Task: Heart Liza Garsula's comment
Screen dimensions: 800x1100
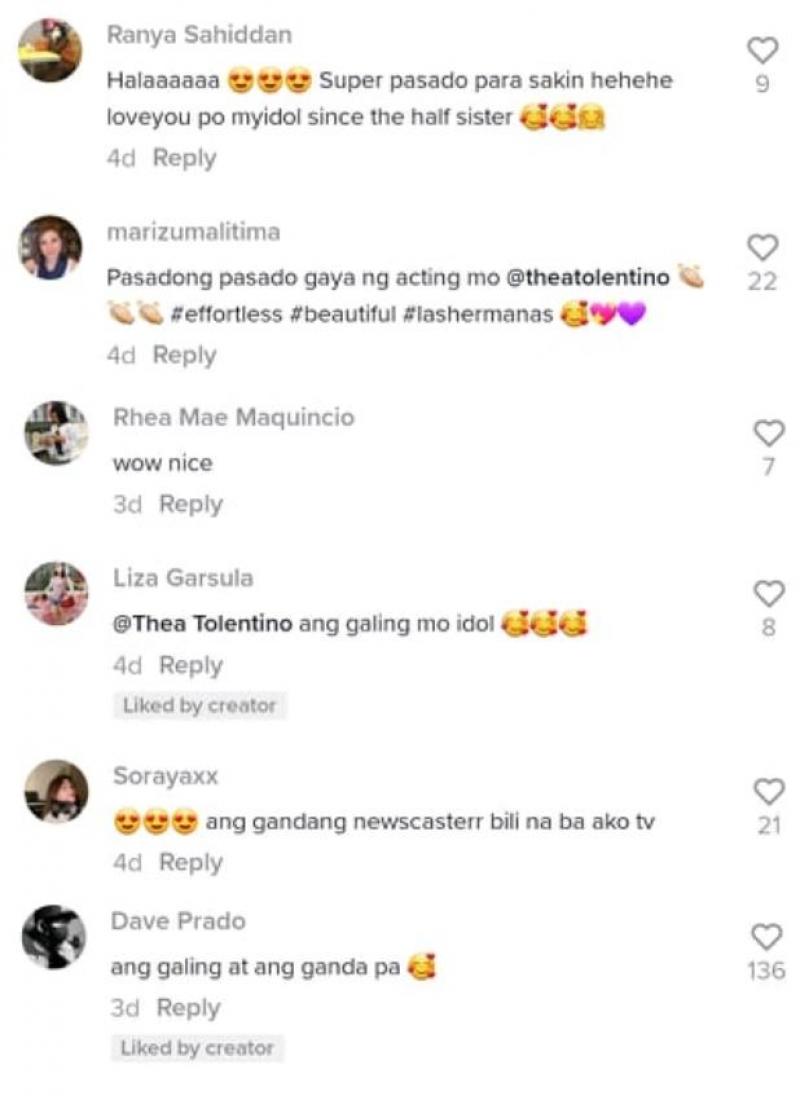Action: point(768,594)
